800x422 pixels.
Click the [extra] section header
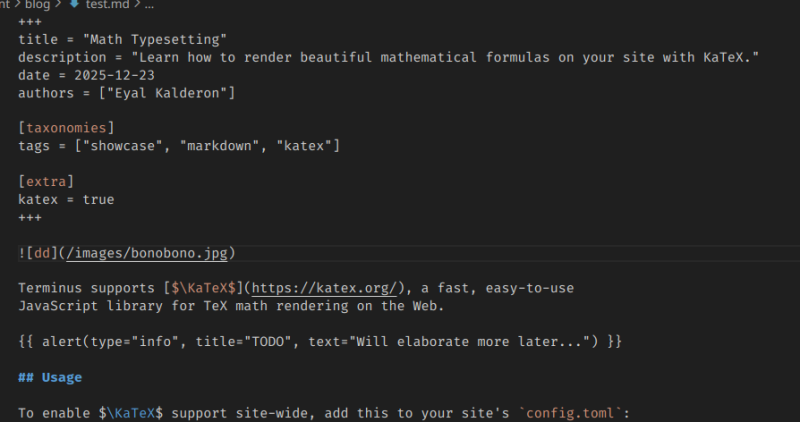click(x=46, y=181)
